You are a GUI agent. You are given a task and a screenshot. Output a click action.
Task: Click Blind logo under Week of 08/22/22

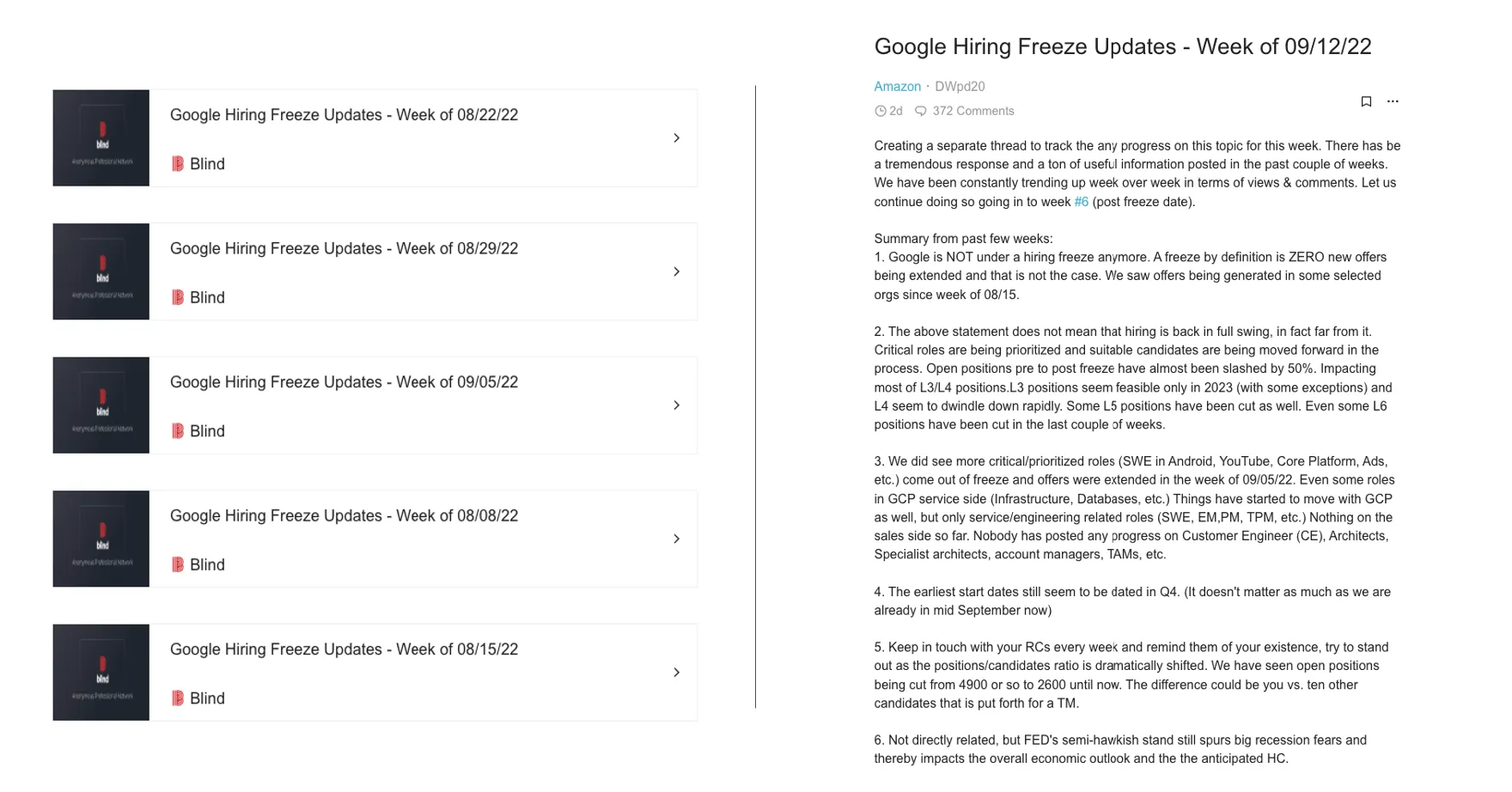pyautogui.click(x=178, y=164)
